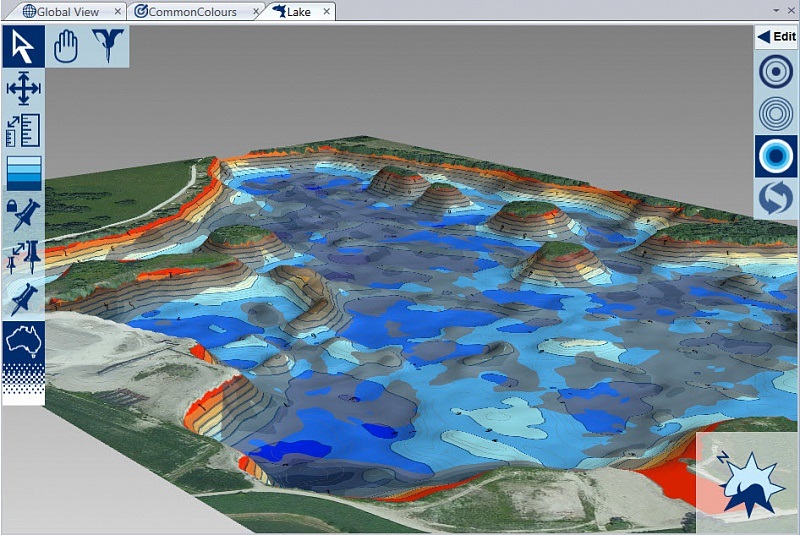
Task: Select the arrow pointer tool
Action: pyautogui.click(x=23, y=46)
